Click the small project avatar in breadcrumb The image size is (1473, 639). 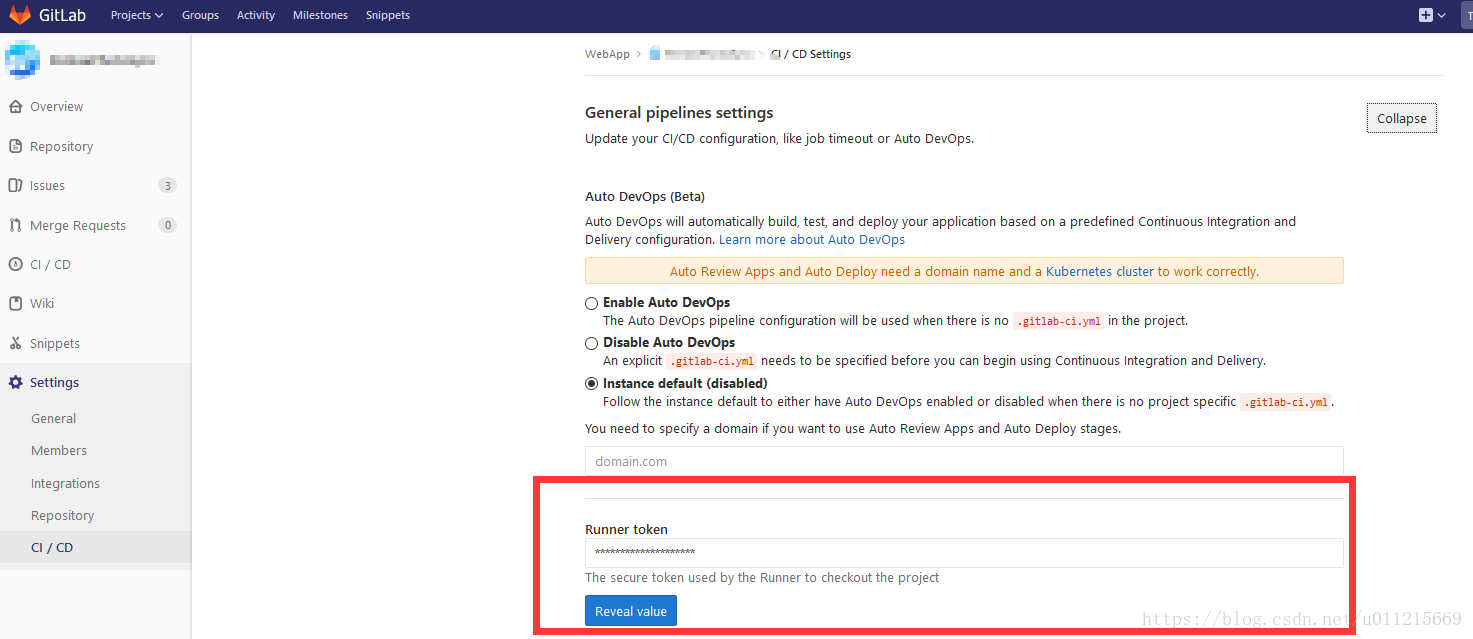pyautogui.click(x=655, y=54)
